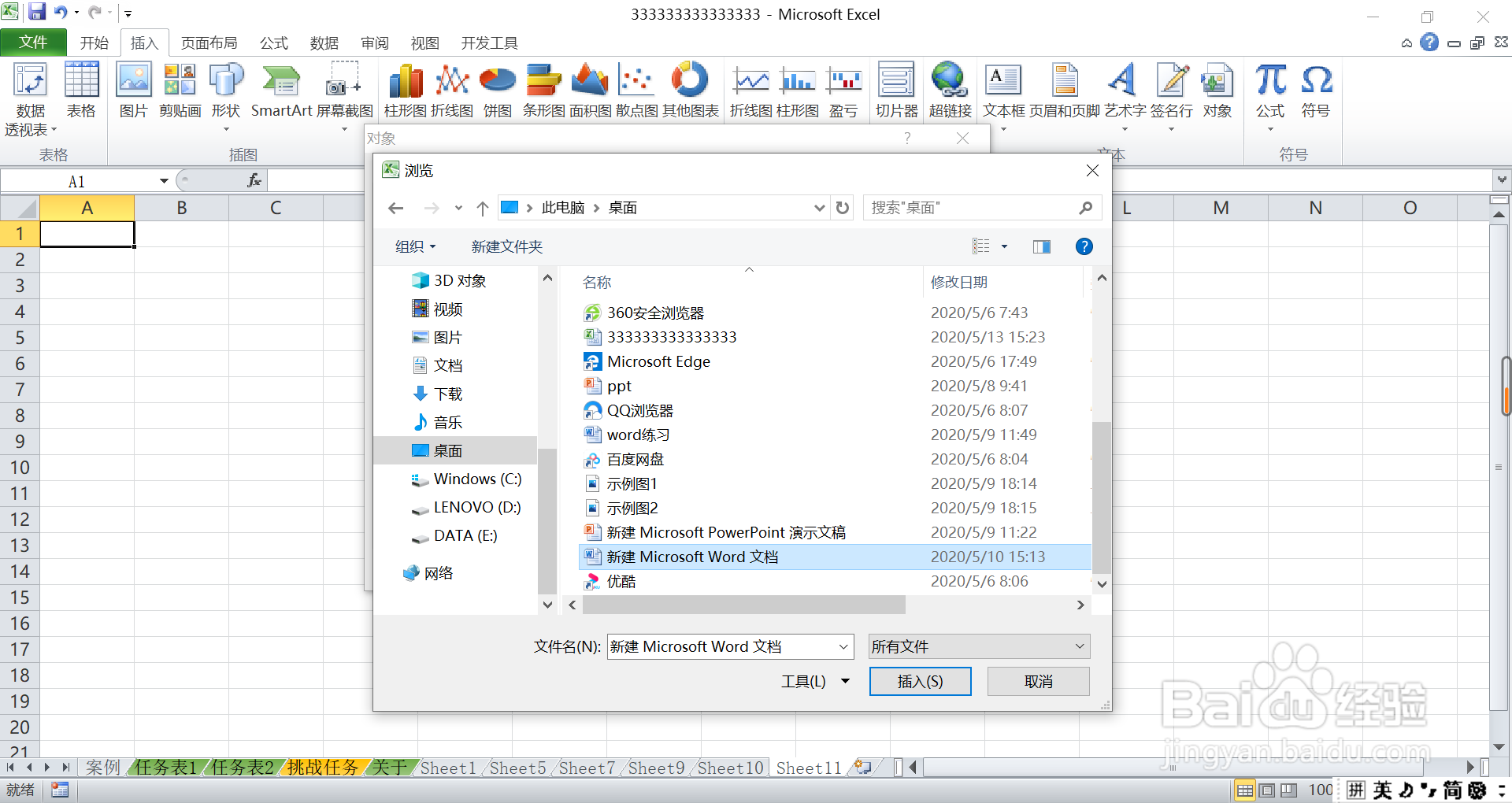Open the 开发工具 ribbon tab
The height and width of the screenshot is (803, 1512).
[489, 43]
